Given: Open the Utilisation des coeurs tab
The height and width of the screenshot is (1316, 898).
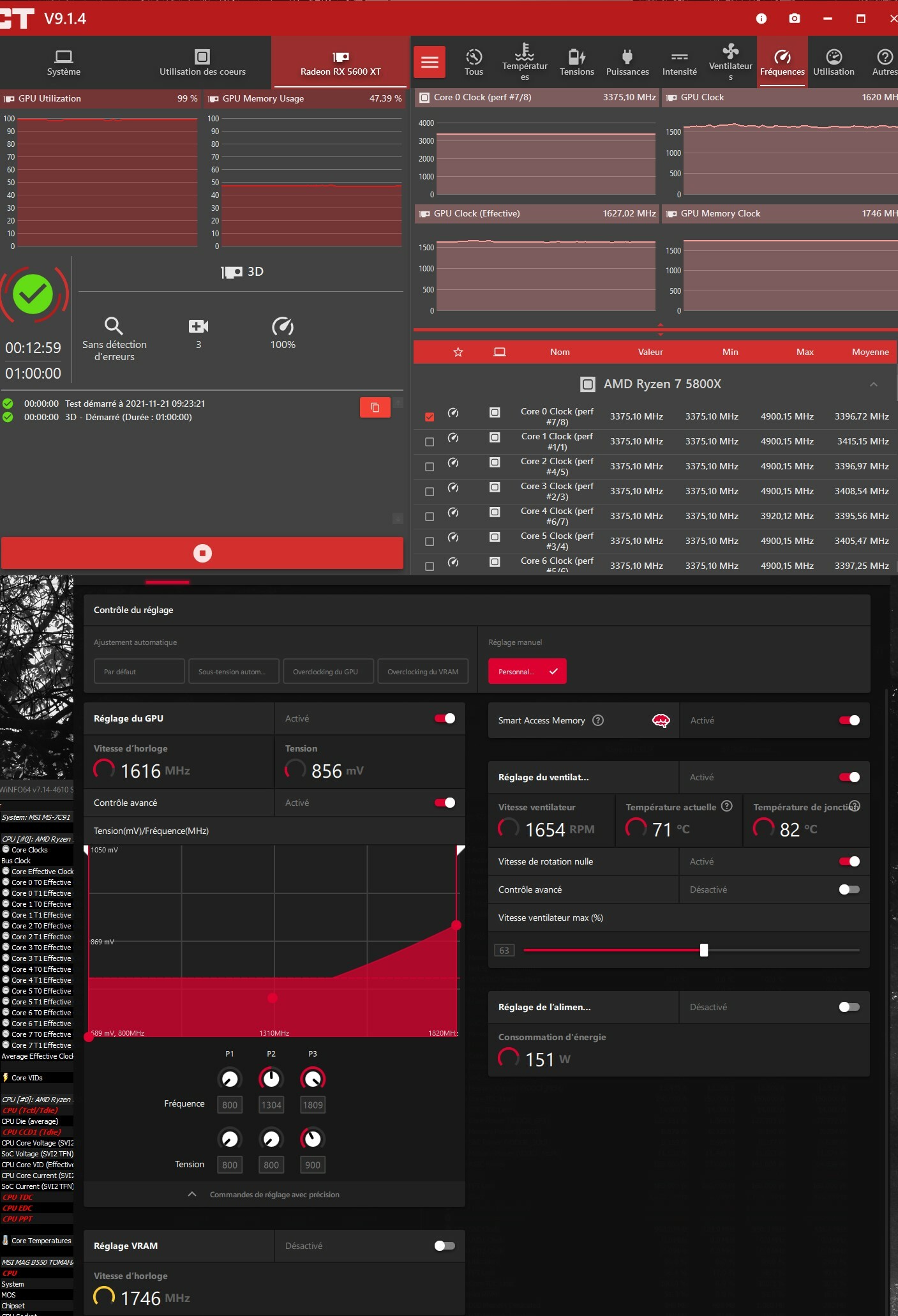Looking at the screenshot, I should tap(202, 63).
